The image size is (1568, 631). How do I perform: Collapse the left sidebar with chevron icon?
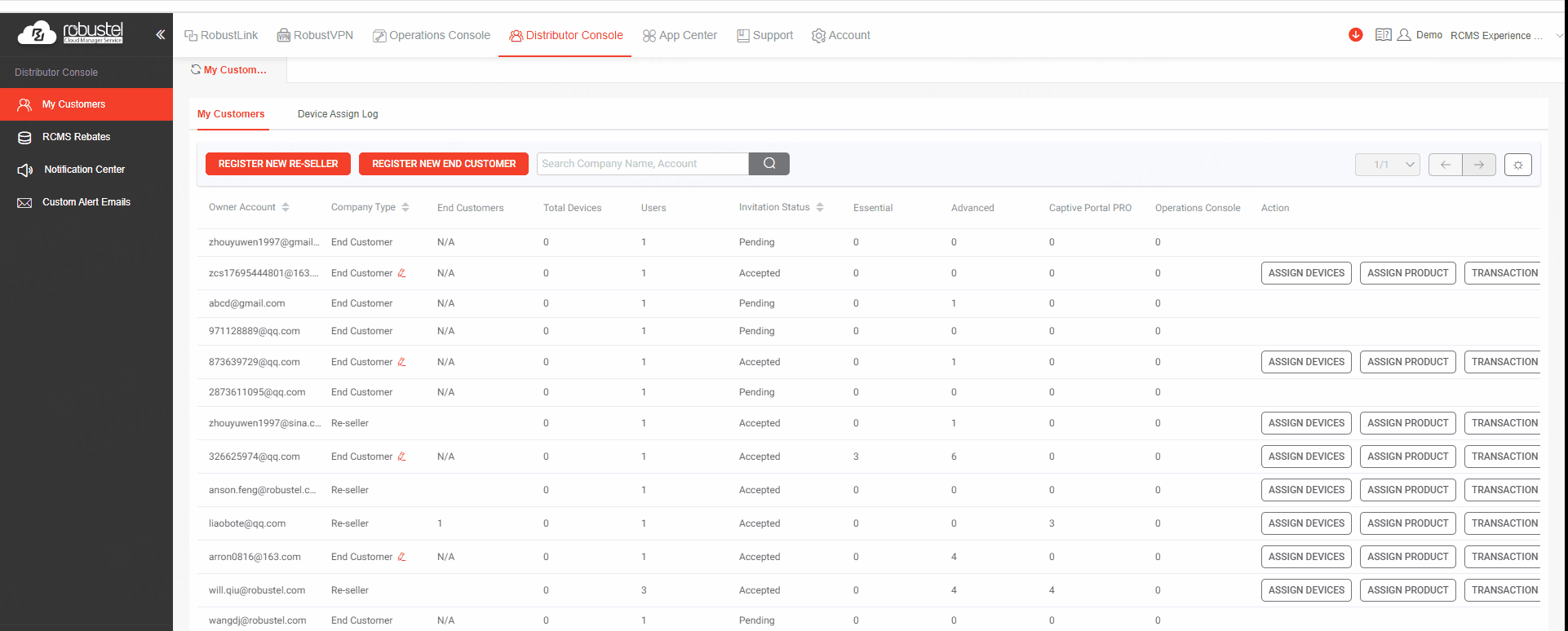click(x=160, y=34)
